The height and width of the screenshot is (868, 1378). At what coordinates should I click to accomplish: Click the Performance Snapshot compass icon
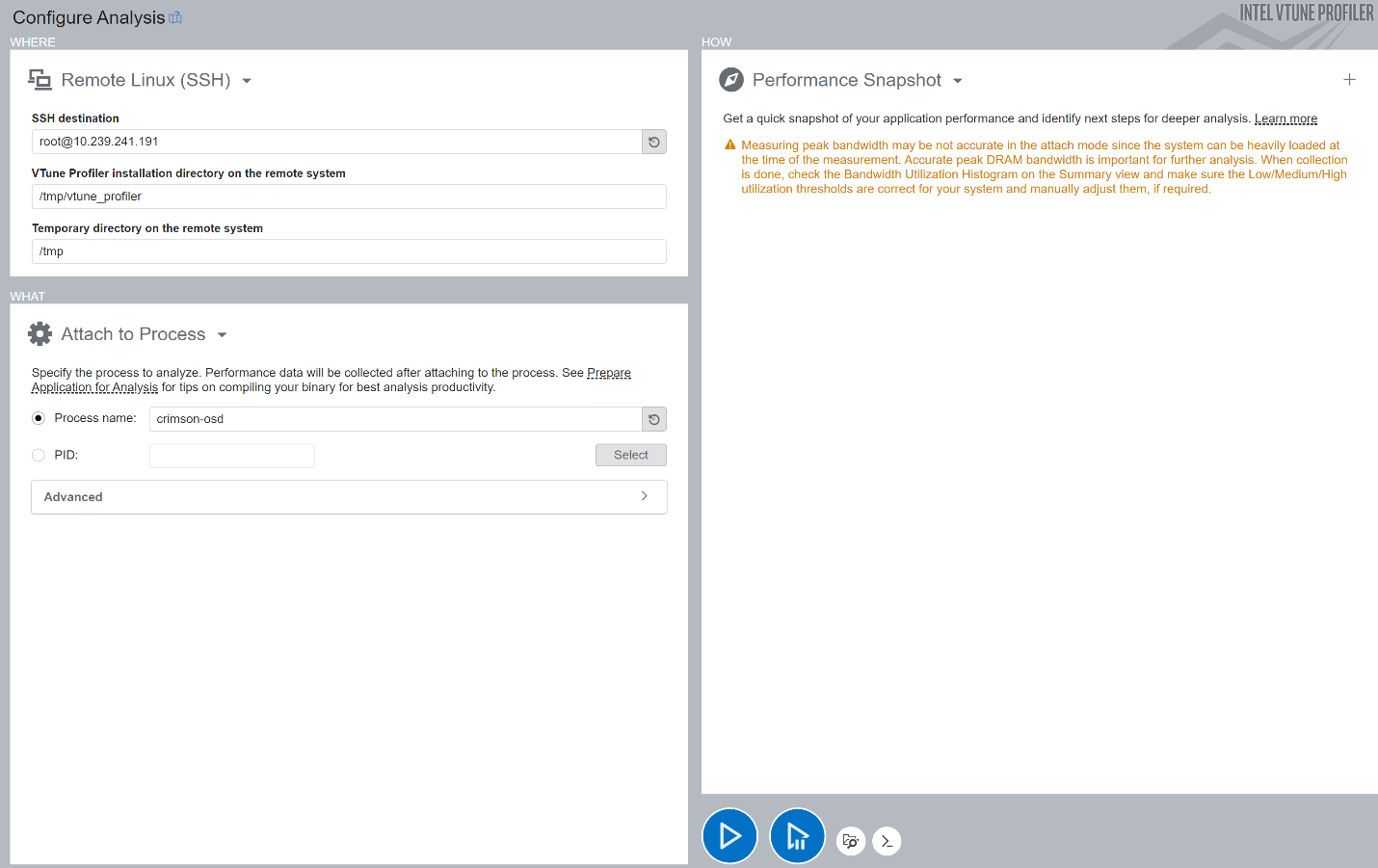[x=731, y=80]
